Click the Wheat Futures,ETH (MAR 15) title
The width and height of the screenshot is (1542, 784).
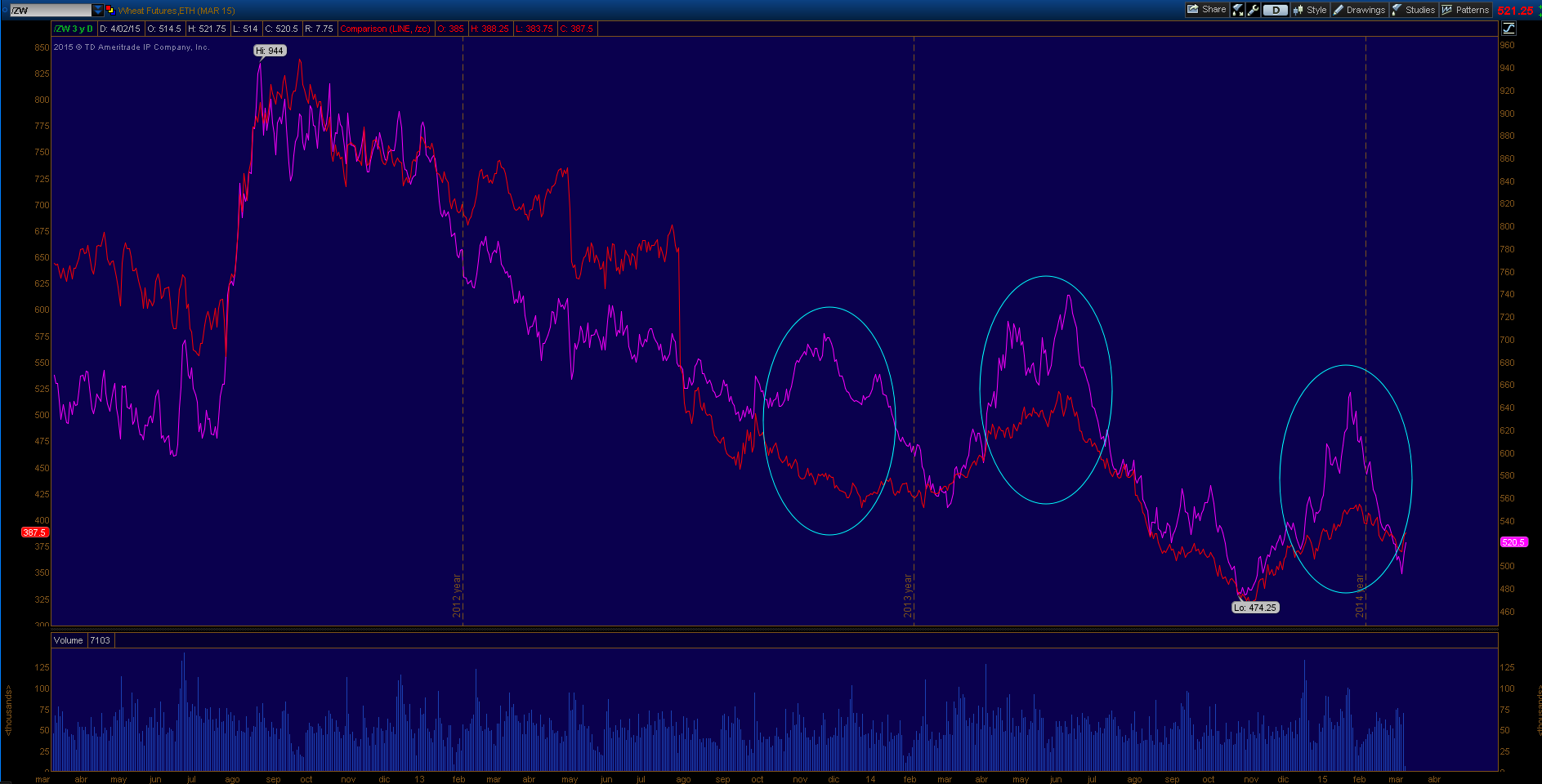[x=177, y=11]
